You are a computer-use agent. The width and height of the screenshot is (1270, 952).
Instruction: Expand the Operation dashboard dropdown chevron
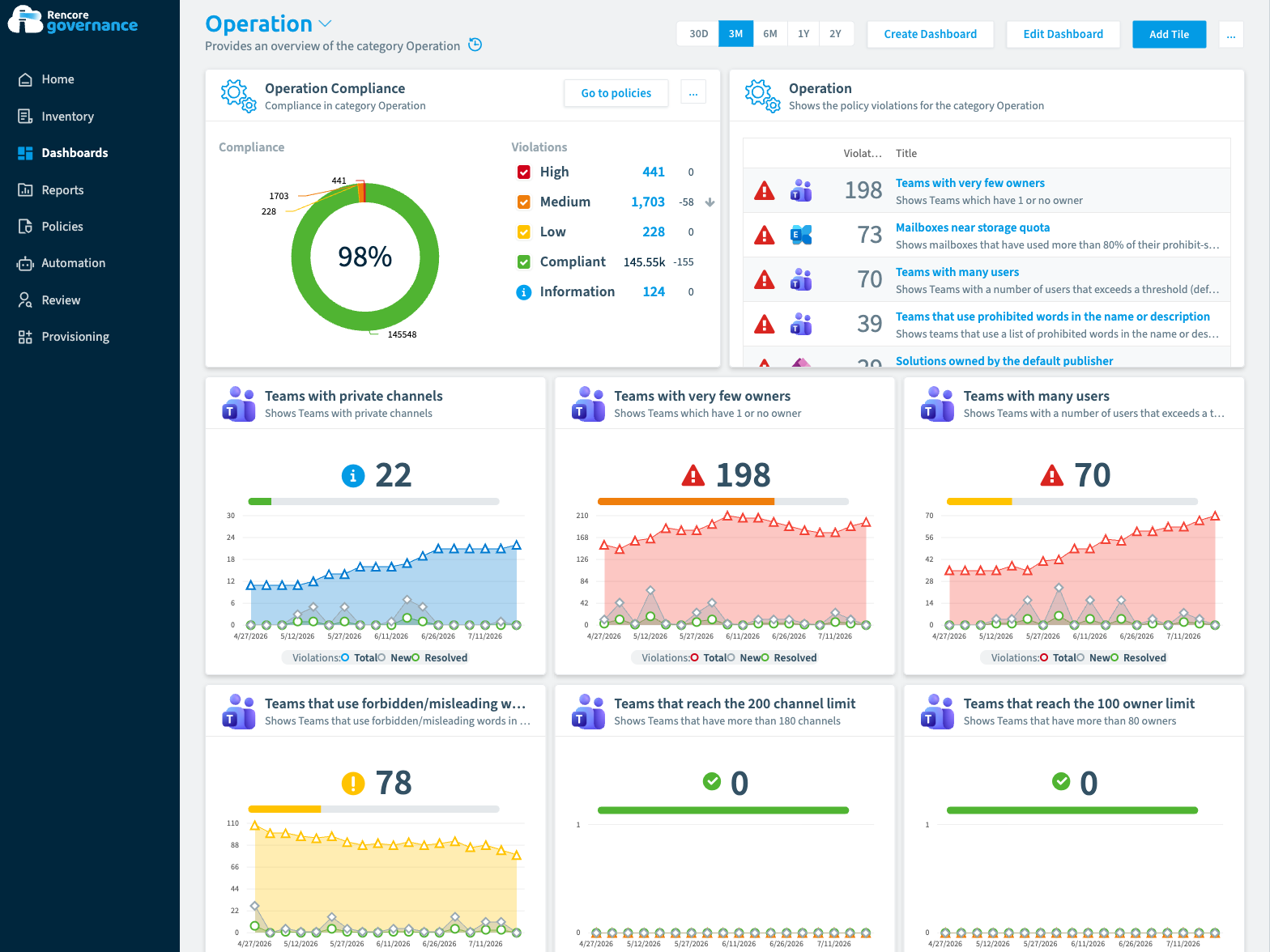pyautogui.click(x=326, y=24)
